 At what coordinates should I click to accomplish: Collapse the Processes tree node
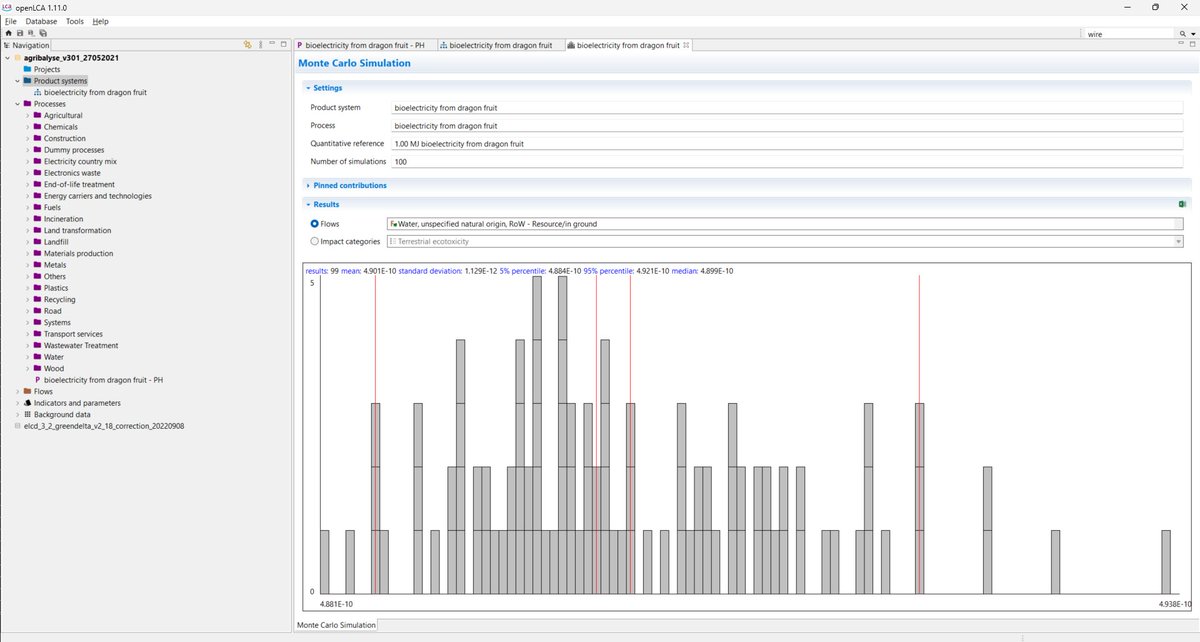point(17,104)
